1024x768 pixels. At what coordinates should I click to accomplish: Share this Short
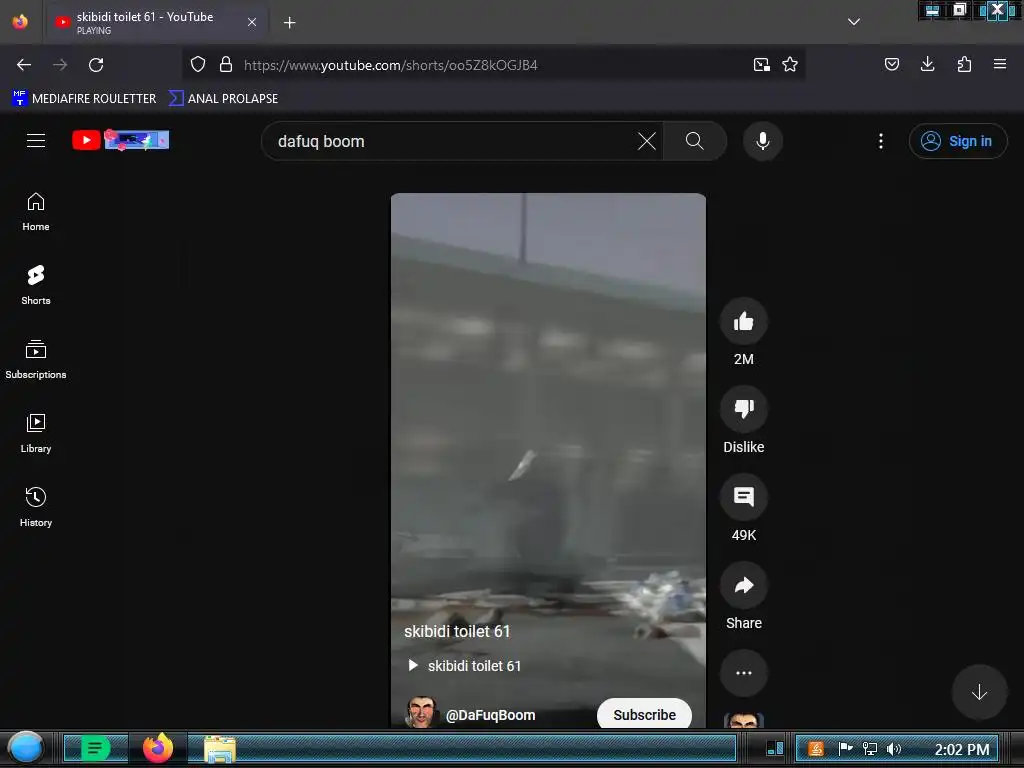[744, 585]
